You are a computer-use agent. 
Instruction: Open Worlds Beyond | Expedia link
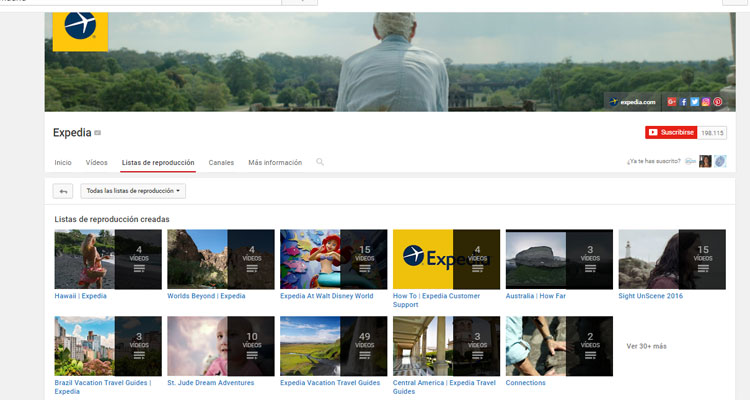206,296
